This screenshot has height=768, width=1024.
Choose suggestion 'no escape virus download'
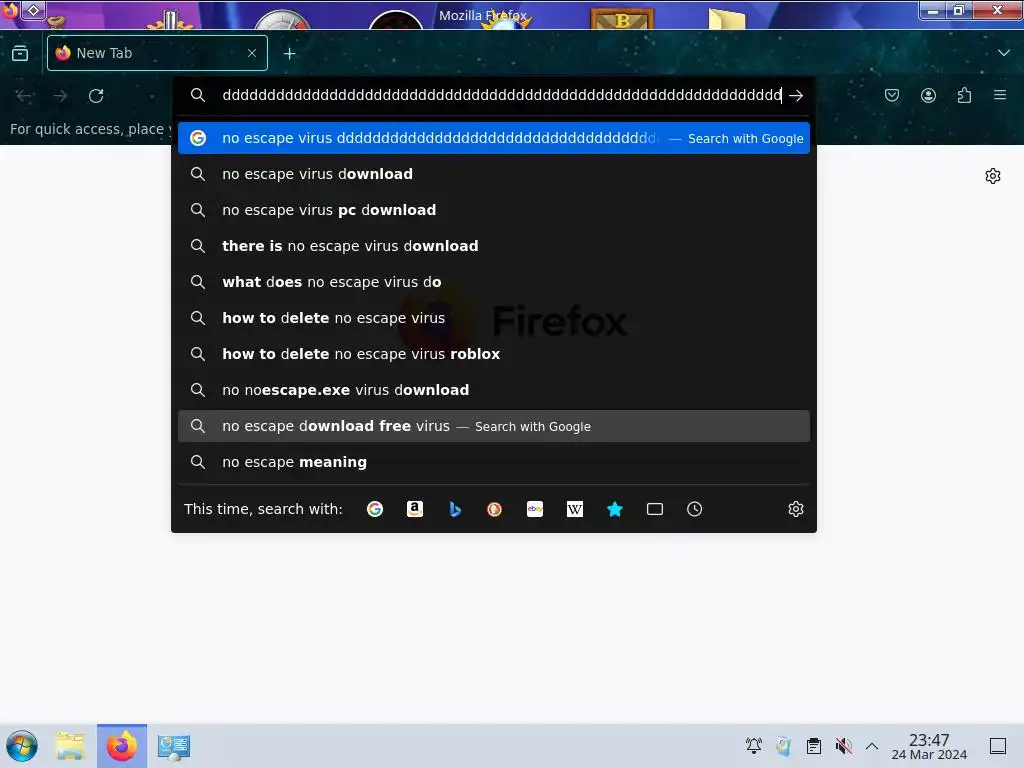point(494,174)
